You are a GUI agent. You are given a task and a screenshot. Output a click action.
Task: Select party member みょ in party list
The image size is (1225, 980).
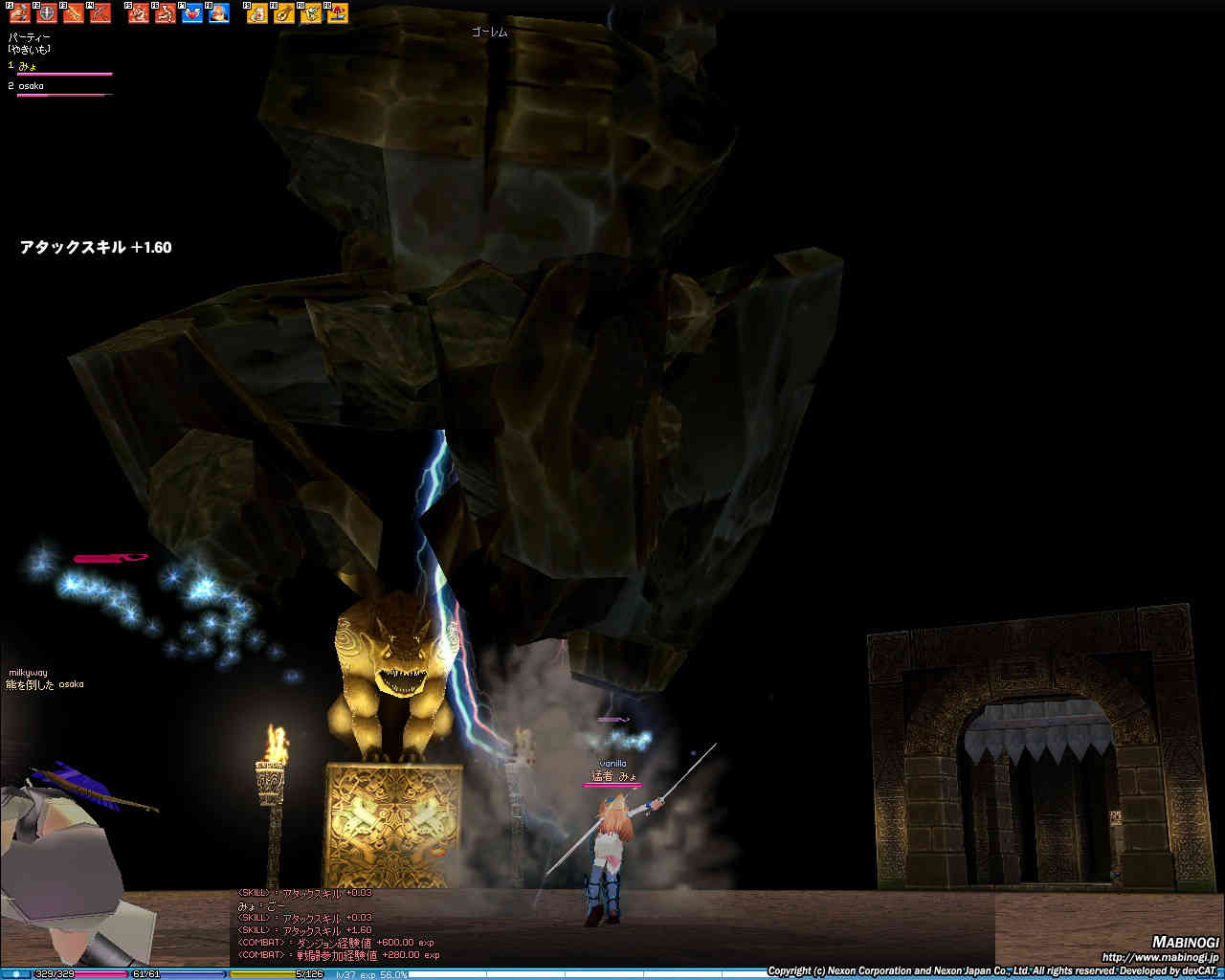[28, 66]
